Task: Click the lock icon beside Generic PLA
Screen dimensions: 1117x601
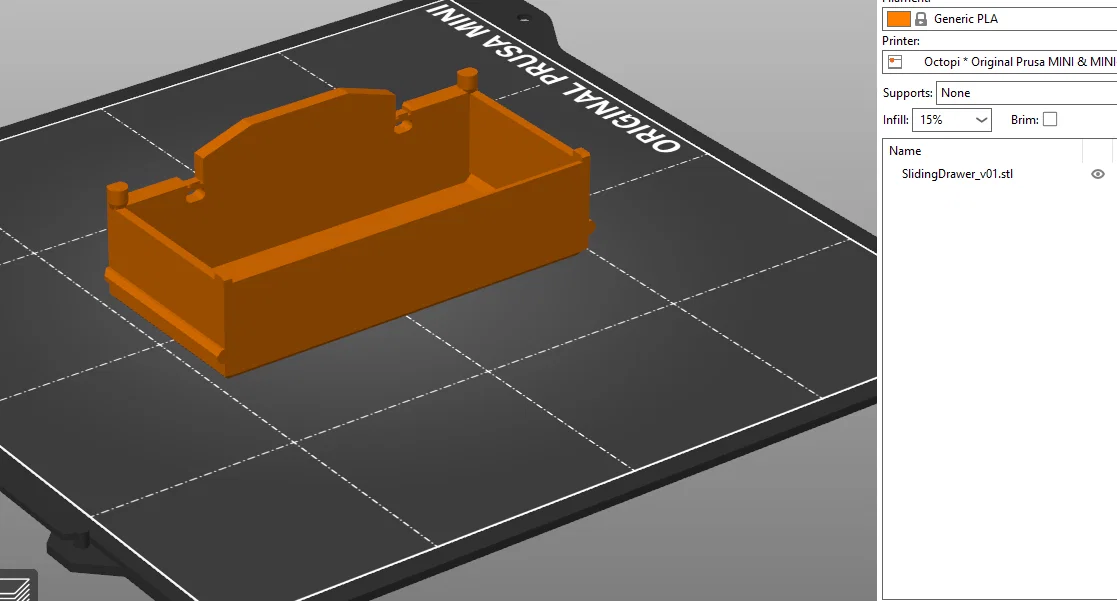Action: click(919, 18)
